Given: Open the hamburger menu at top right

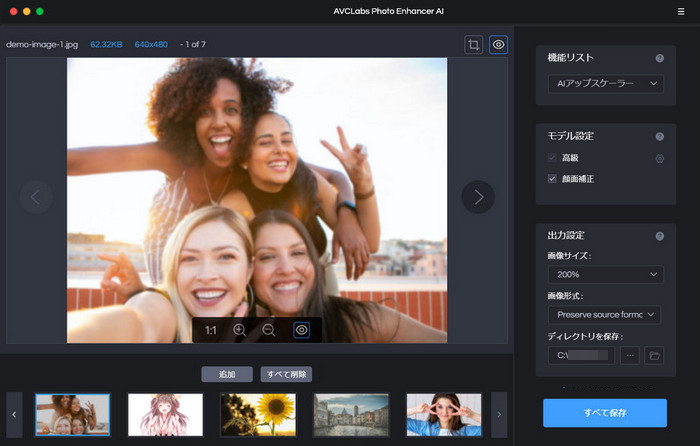Looking at the screenshot, I should (681, 12).
